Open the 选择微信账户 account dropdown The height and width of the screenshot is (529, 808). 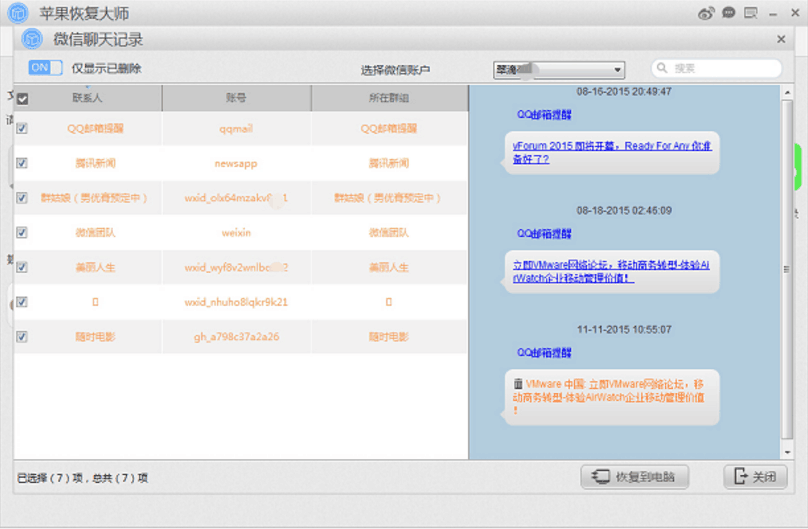(559, 70)
